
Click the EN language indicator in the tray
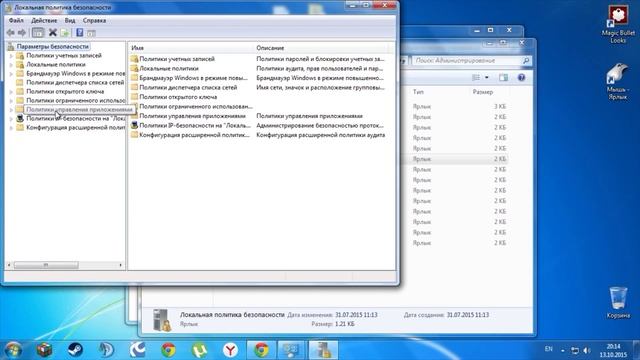coord(549,349)
